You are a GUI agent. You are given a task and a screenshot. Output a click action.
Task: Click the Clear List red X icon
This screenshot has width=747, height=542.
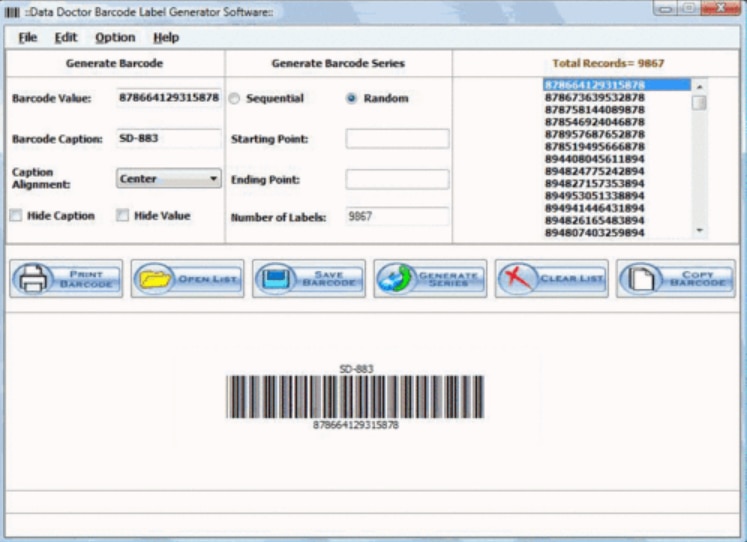pyautogui.click(x=518, y=279)
